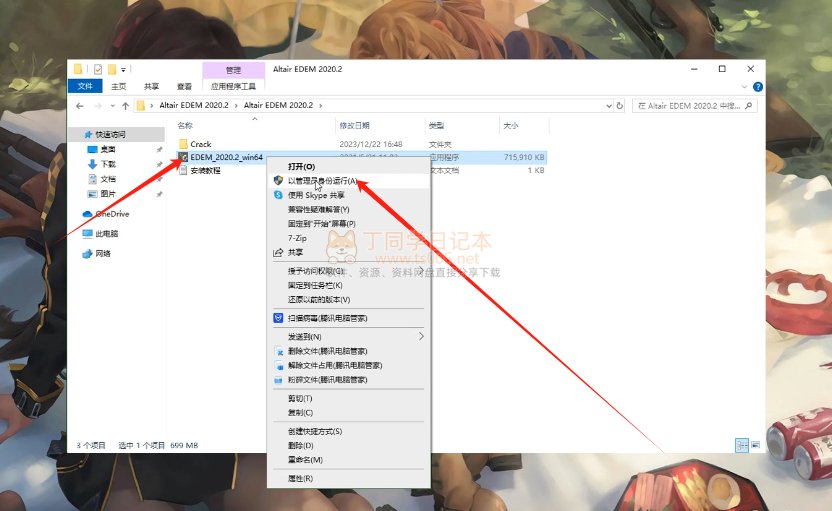Switch to details view icon in status bar
This screenshot has width=832, height=511.
pyautogui.click(x=742, y=445)
